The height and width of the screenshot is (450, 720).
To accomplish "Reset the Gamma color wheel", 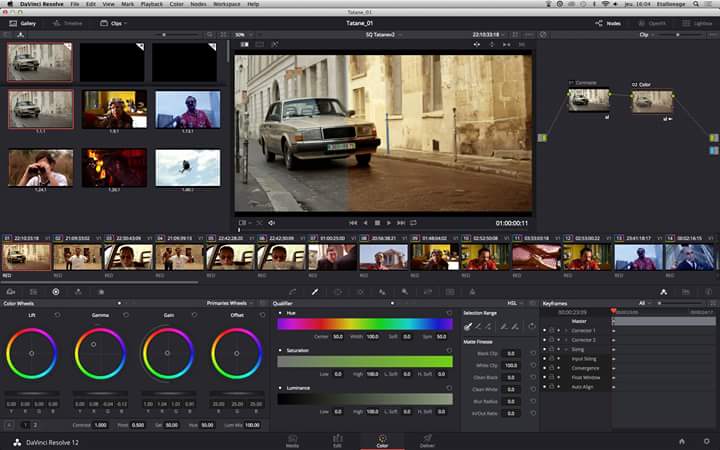I will (x=126, y=315).
